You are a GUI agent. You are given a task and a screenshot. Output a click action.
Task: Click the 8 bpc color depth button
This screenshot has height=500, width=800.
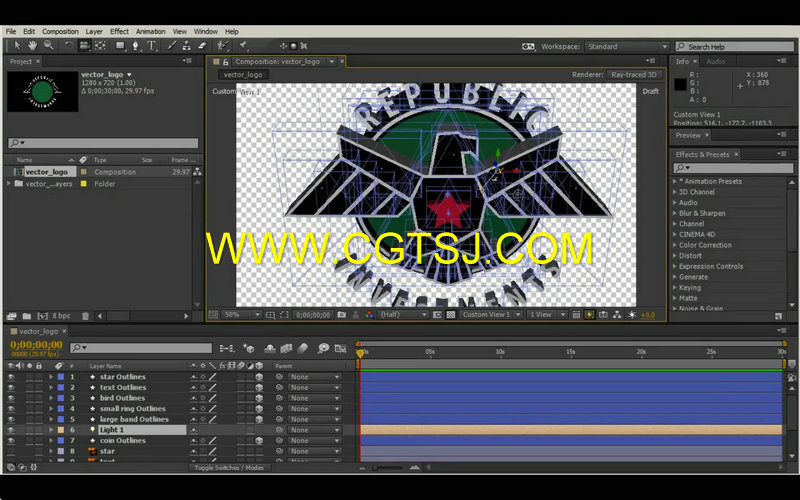(x=61, y=316)
